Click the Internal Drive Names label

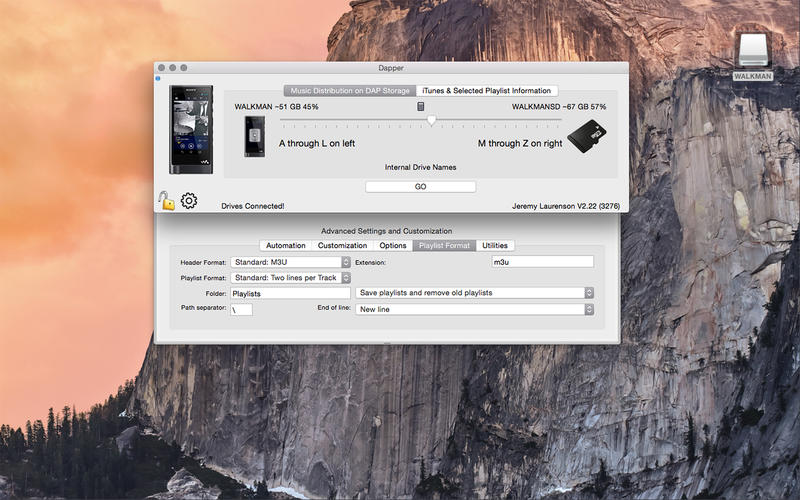[x=420, y=167]
